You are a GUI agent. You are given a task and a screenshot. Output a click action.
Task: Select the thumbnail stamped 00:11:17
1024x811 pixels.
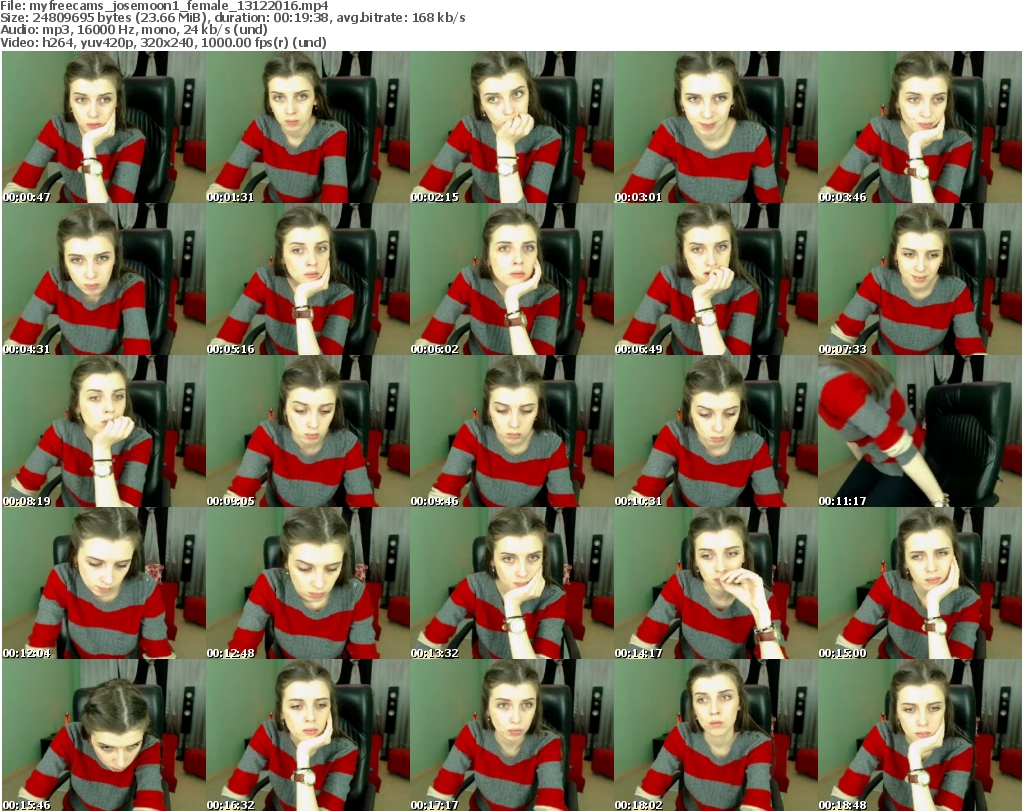[920, 432]
